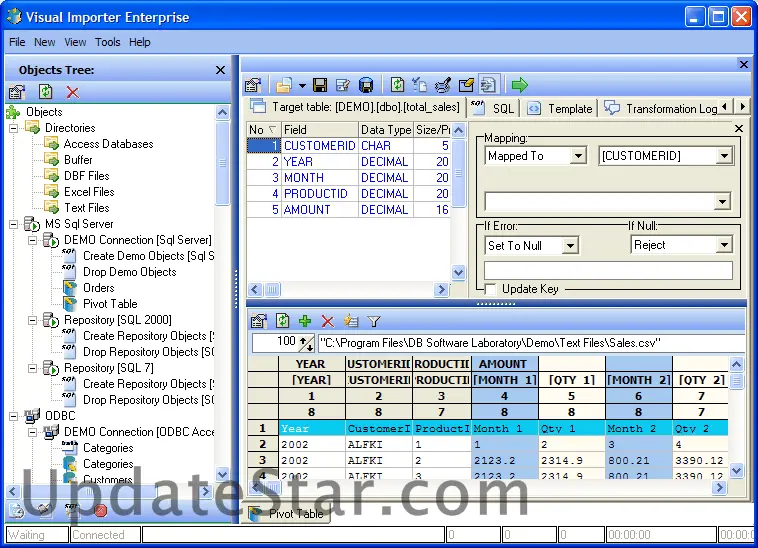Collapse the Directories tree node
Screen dimensions: 758x548
(x=14, y=128)
